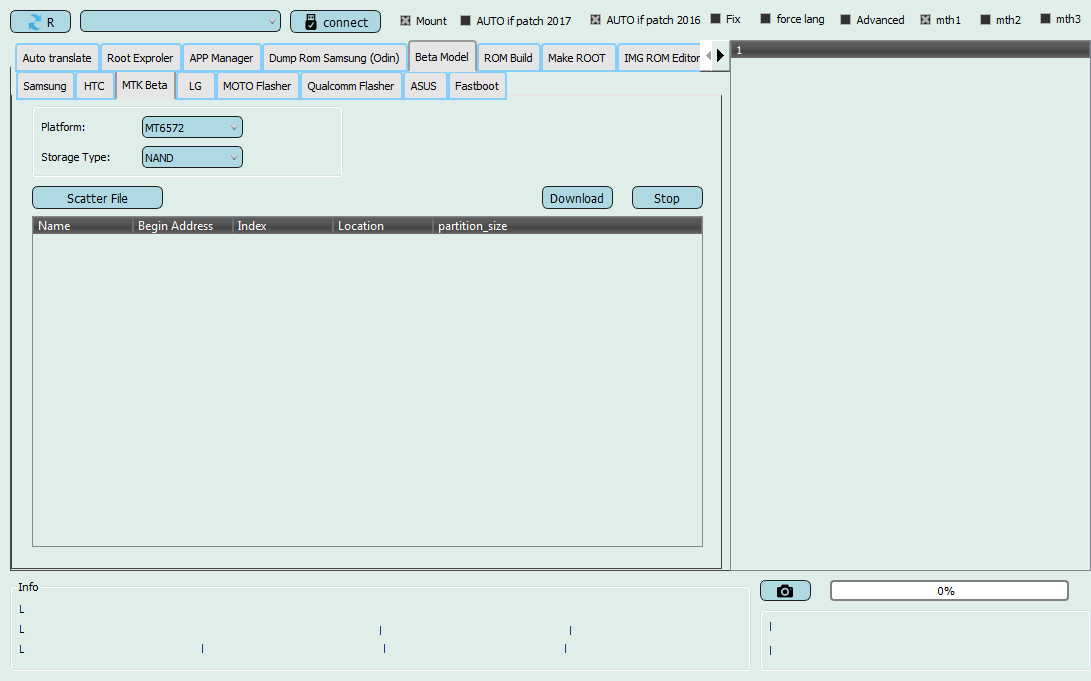Click the Scatter File button
This screenshot has height=681, width=1091.
tap(97, 198)
